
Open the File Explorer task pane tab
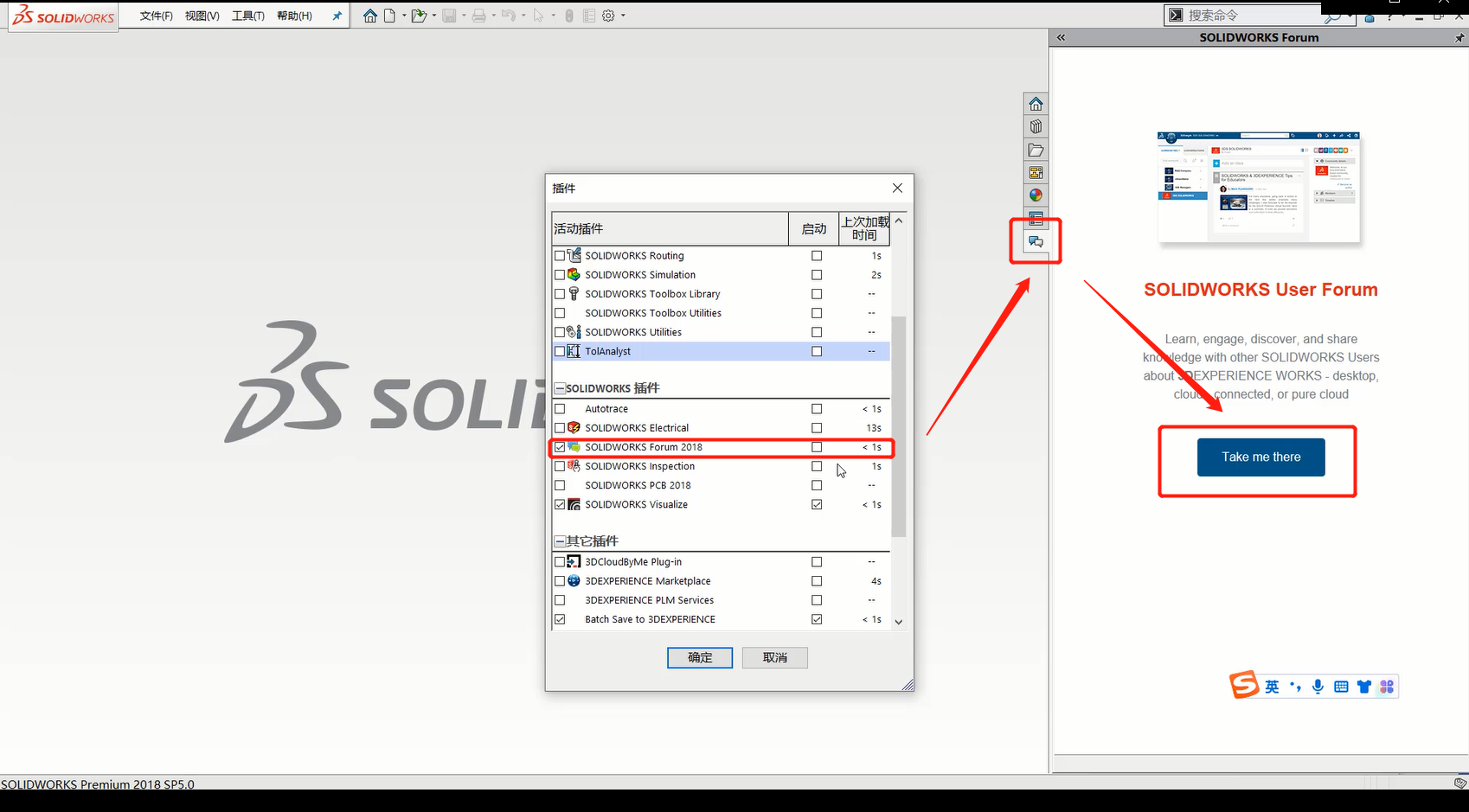point(1036,150)
